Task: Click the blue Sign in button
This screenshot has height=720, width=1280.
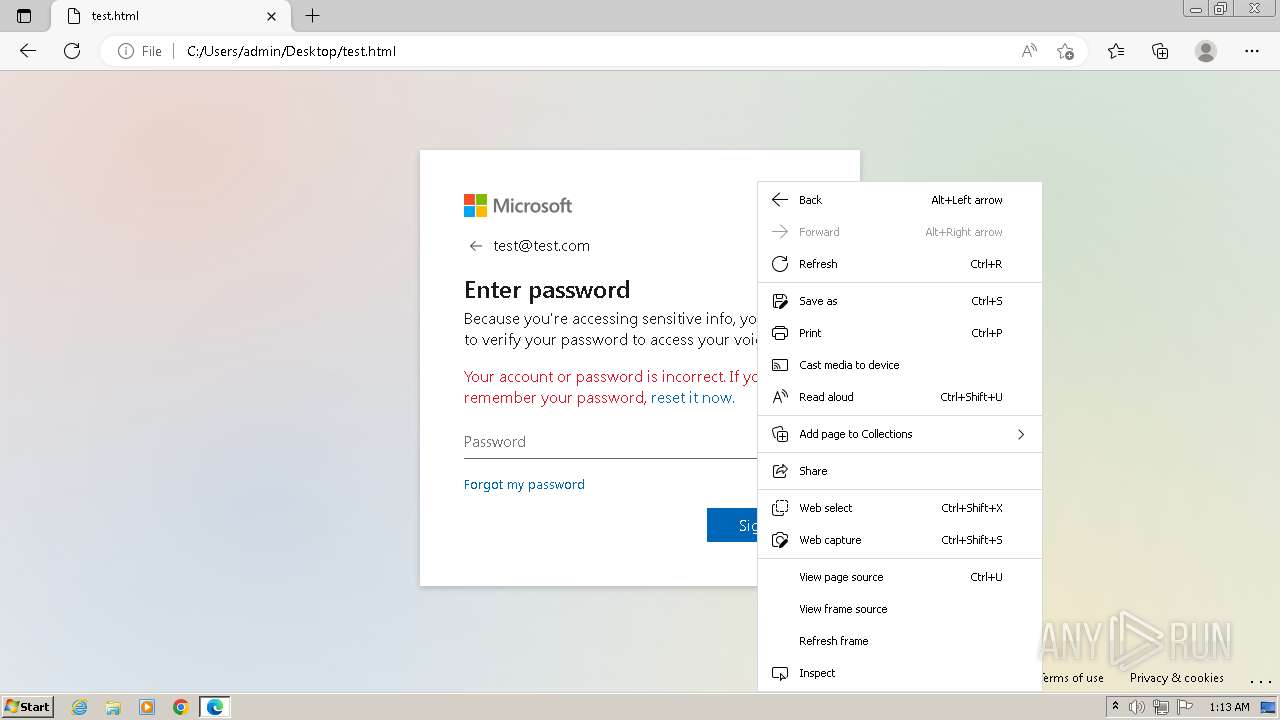Action: [x=732, y=525]
